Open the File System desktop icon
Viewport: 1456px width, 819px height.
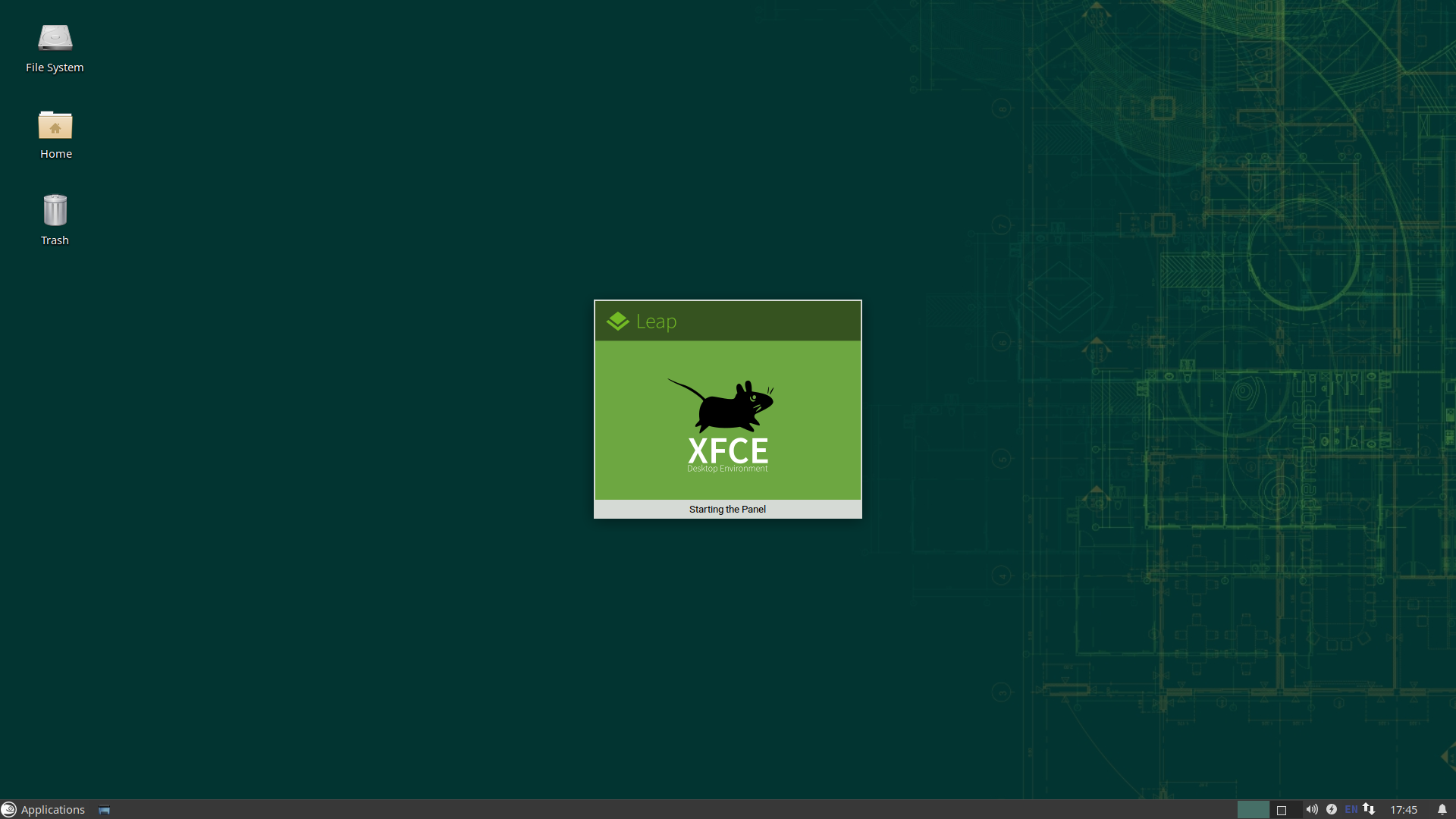(55, 38)
